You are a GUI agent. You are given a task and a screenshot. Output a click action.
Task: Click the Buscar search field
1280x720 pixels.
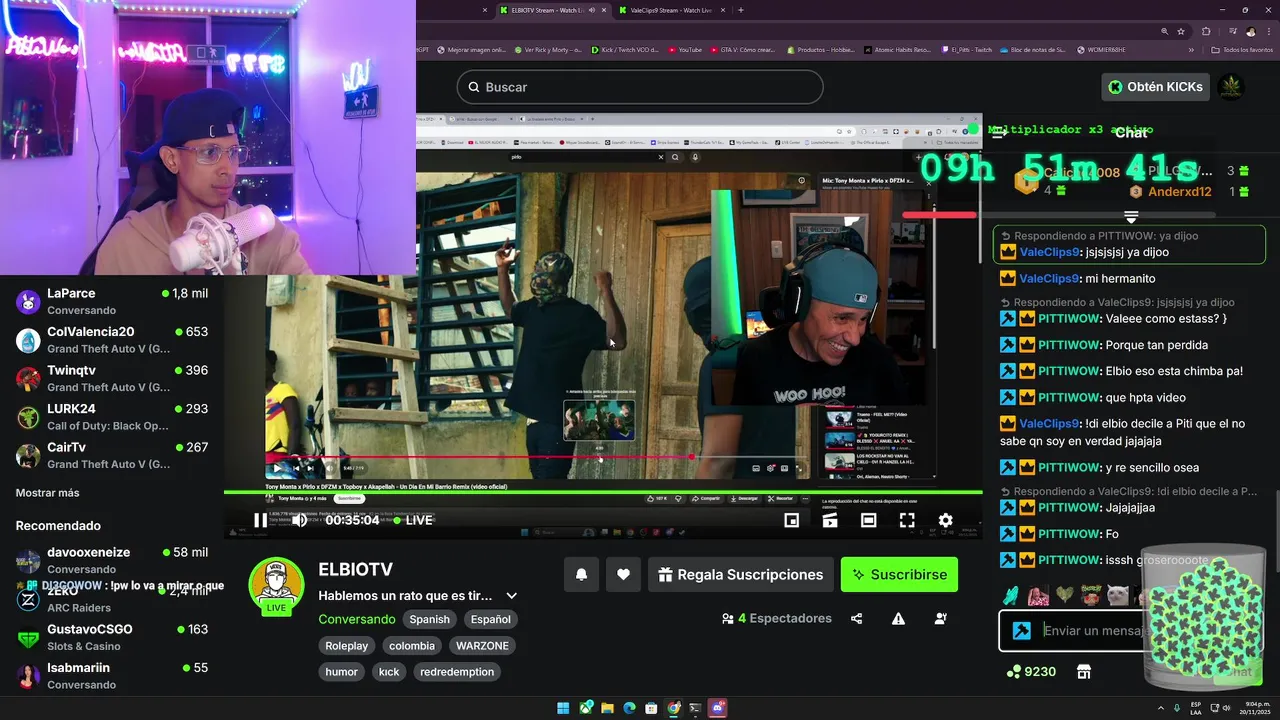pyautogui.click(x=640, y=87)
